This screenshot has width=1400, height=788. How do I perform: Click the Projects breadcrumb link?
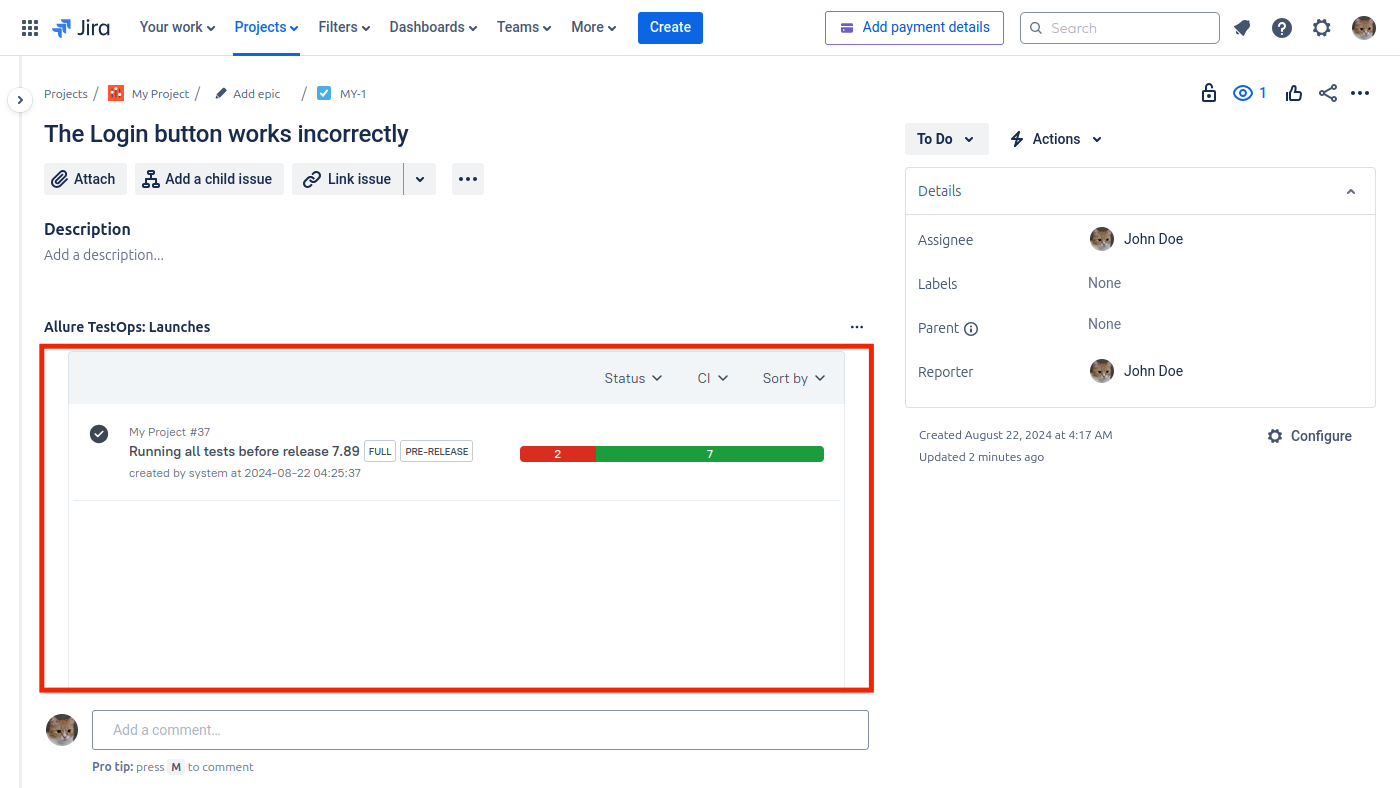tap(66, 94)
